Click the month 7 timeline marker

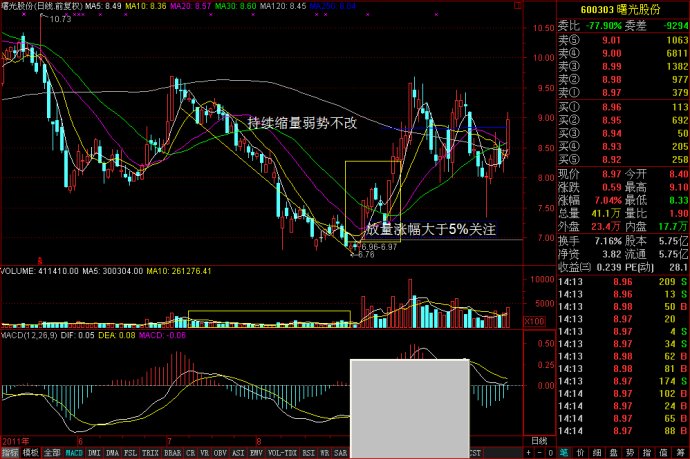click(169, 441)
